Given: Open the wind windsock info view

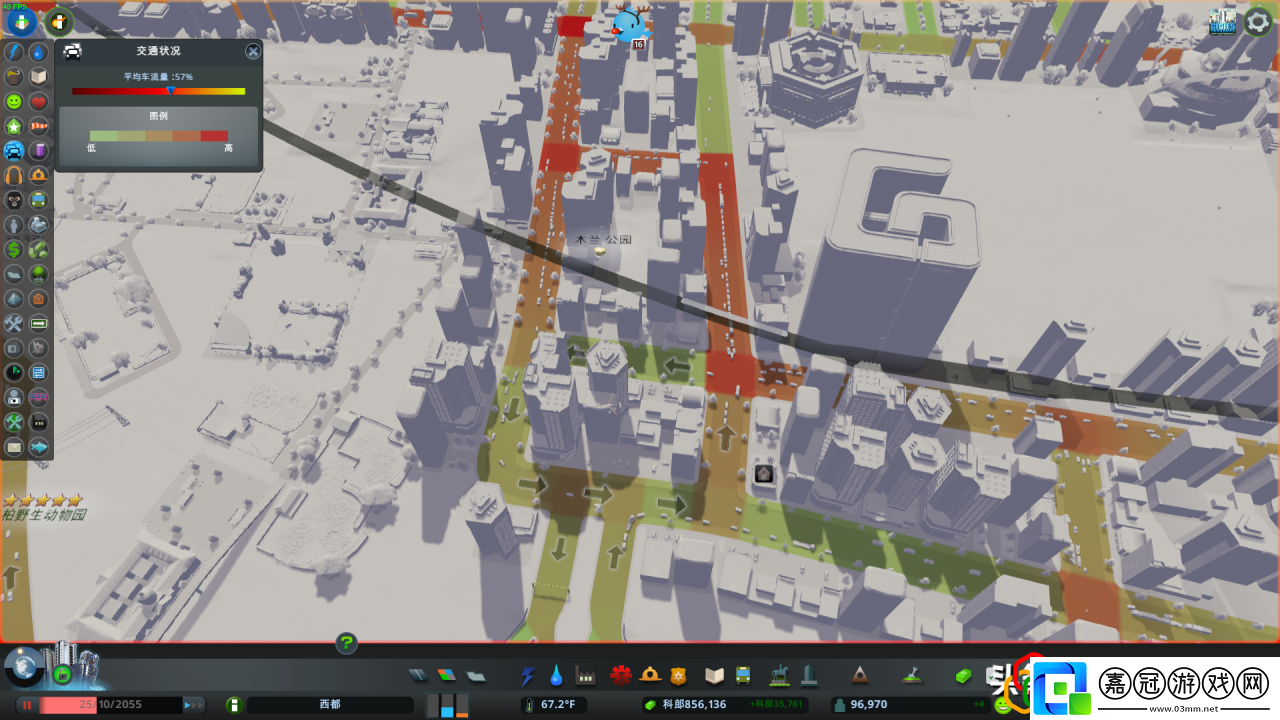Looking at the screenshot, I should coord(39,127).
